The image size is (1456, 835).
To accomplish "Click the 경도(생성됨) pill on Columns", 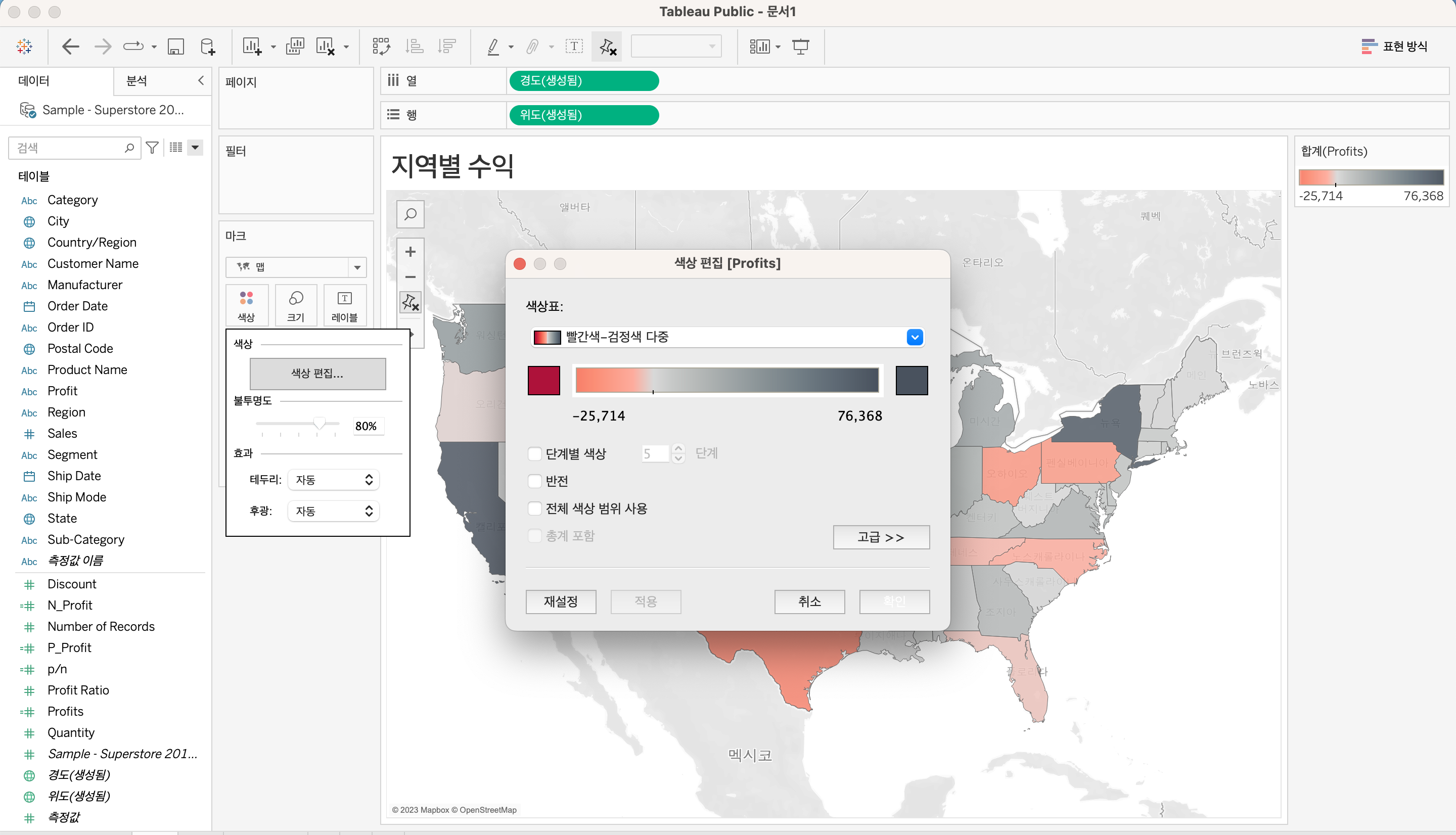I will (x=584, y=81).
